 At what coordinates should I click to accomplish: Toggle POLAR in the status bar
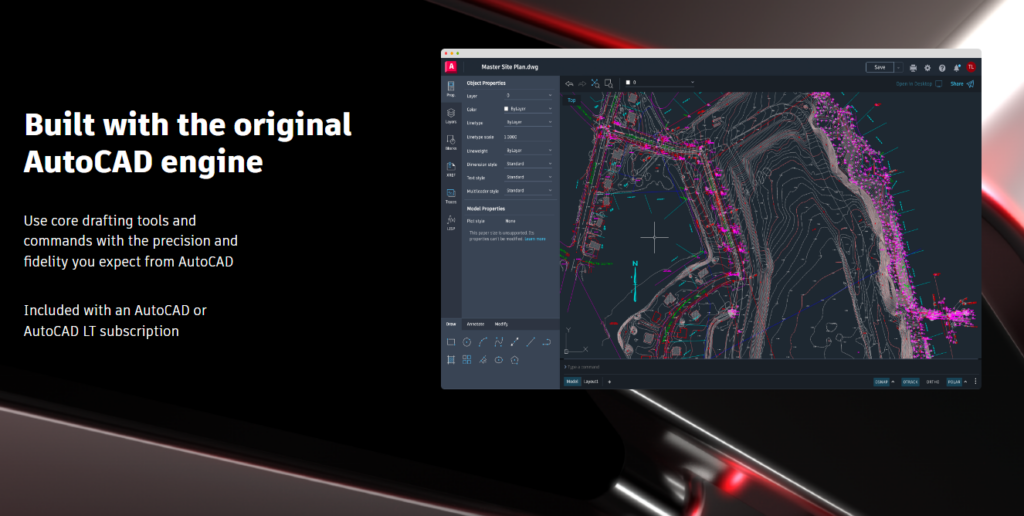(954, 381)
